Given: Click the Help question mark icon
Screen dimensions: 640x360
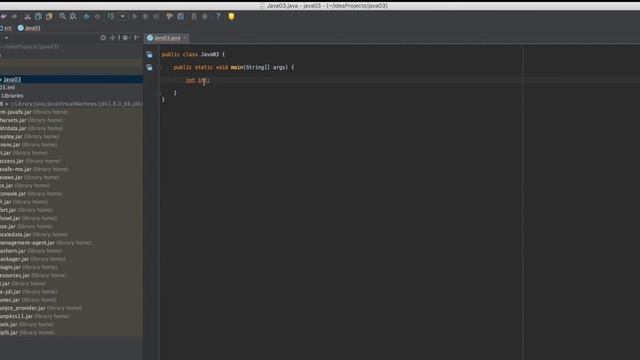Looking at the screenshot, I should click(218, 16).
